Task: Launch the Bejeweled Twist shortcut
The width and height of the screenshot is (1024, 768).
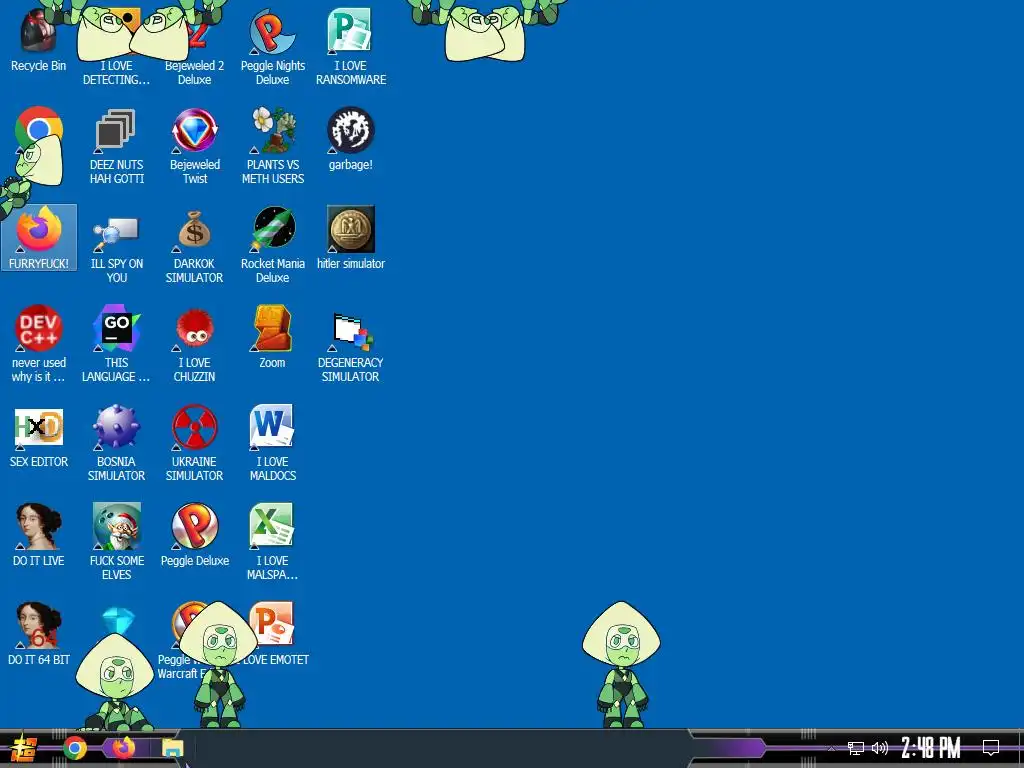Action: [195, 146]
